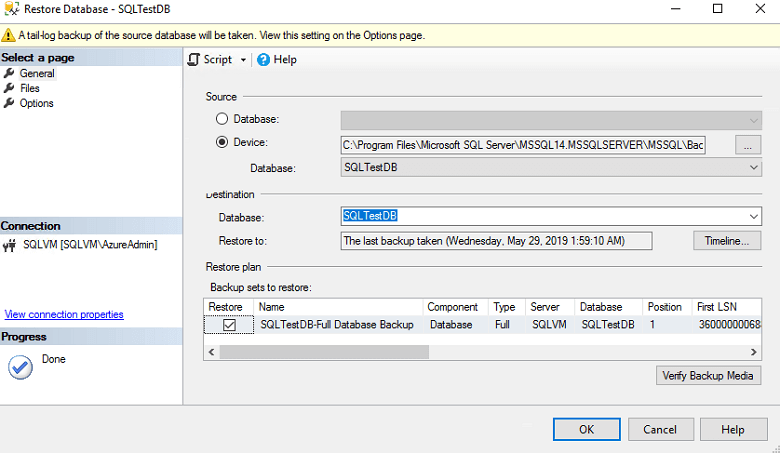Viewport: 780px width, 453px height.
Task: Click the Component column header
Action: (455, 307)
